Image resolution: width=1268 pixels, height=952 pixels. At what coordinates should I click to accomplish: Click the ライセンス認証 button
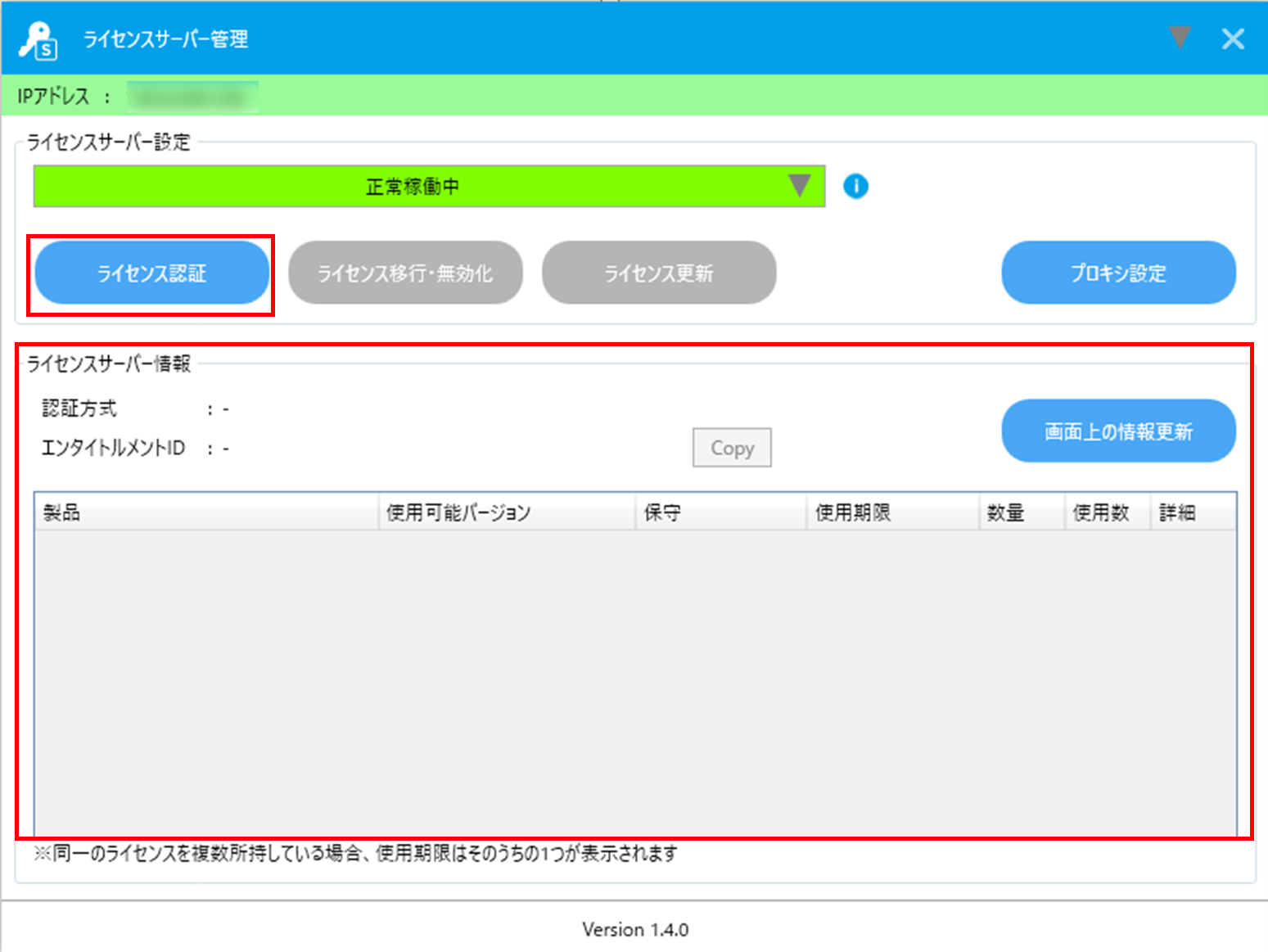click(x=151, y=273)
